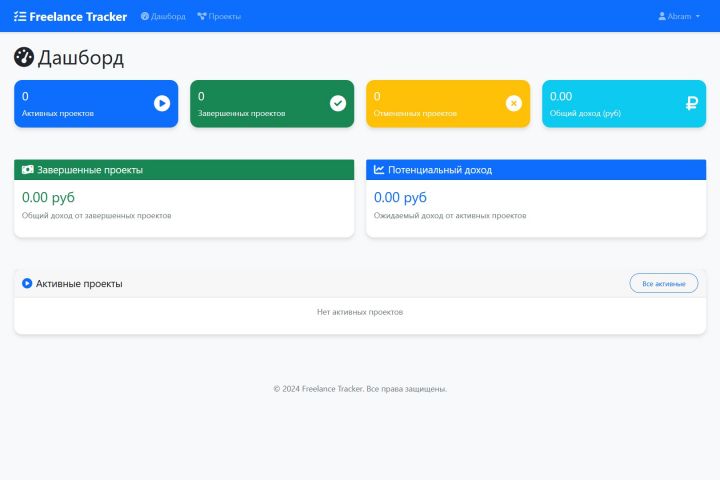Click the Freelance Tracker brand logo
Viewport: 720px width, 480px height.
click(70, 17)
